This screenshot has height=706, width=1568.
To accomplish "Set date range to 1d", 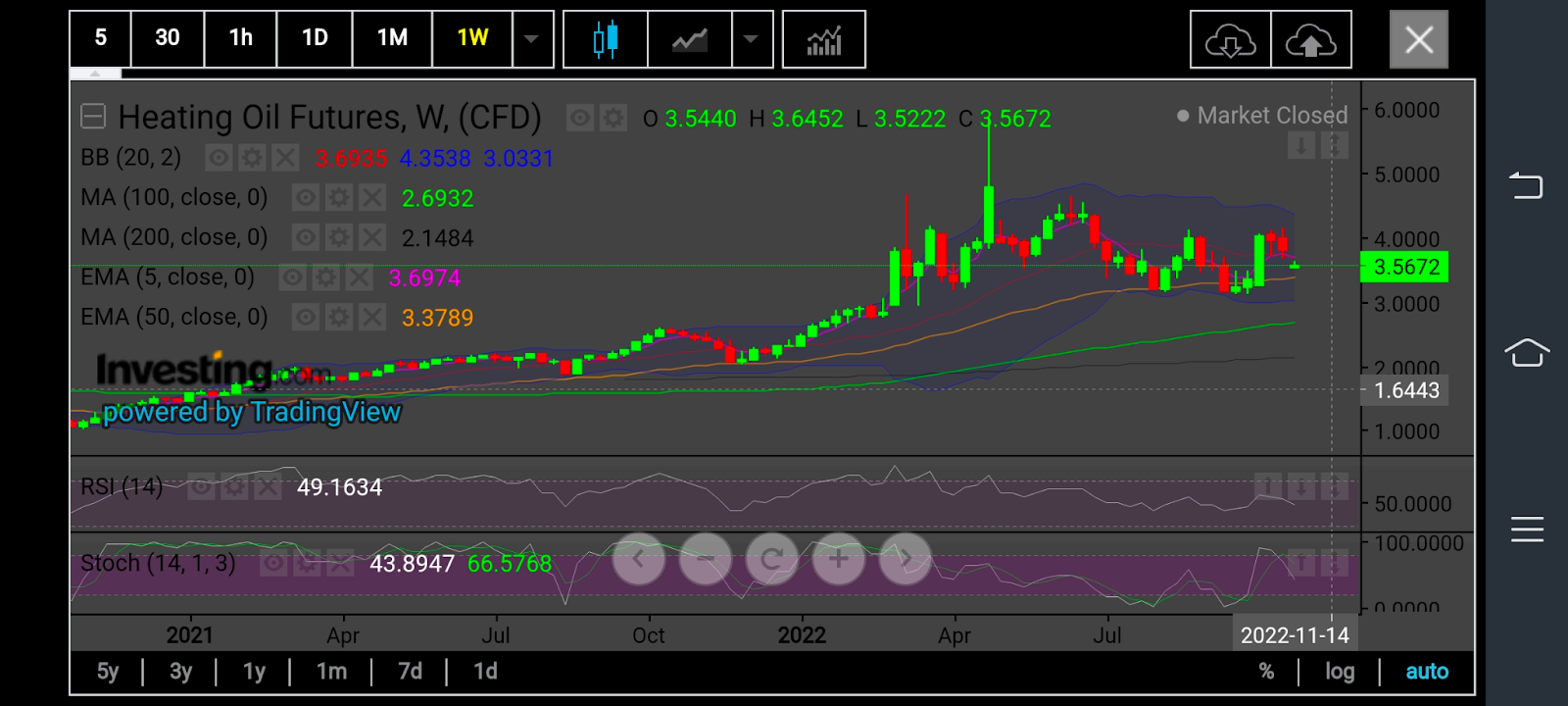I will point(486,672).
